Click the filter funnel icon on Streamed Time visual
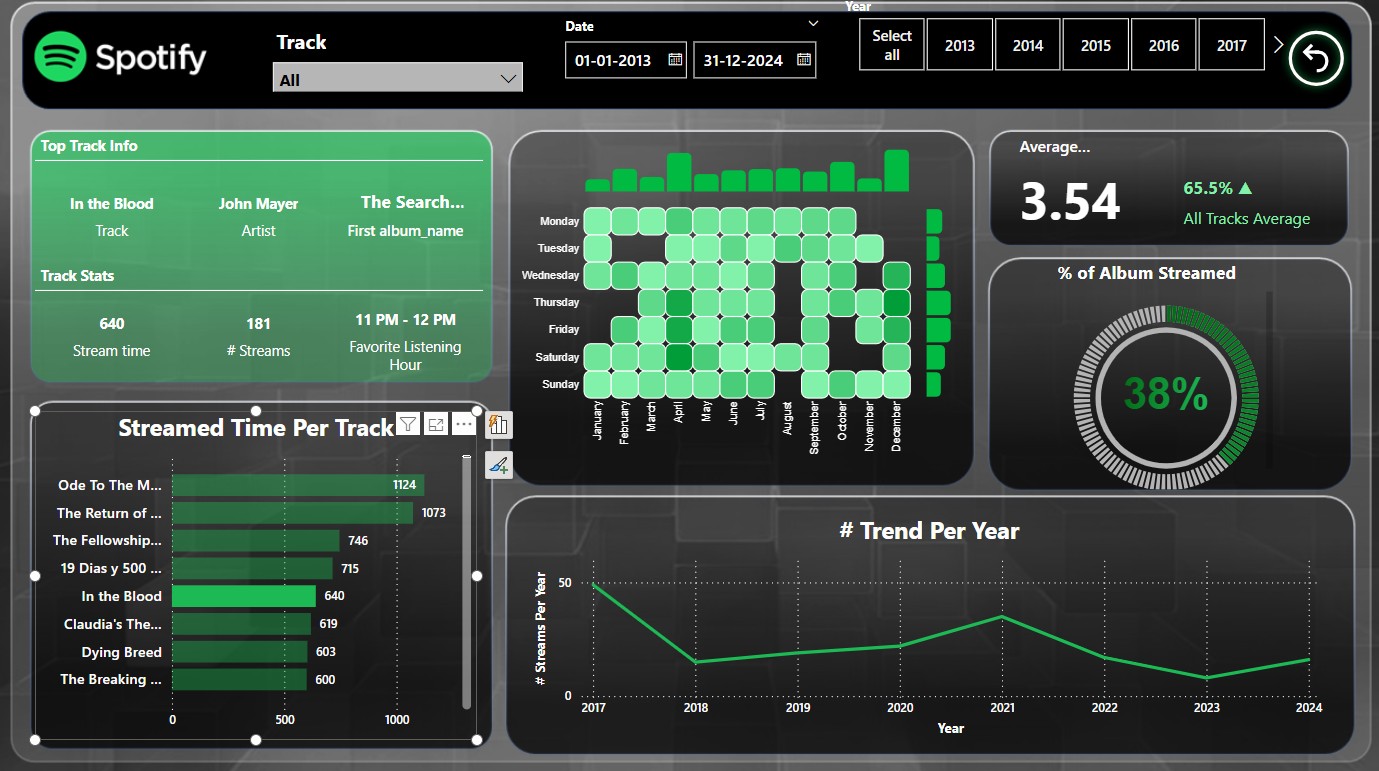Image resolution: width=1379 pixels, height=771 pixels. coord(407,425)
